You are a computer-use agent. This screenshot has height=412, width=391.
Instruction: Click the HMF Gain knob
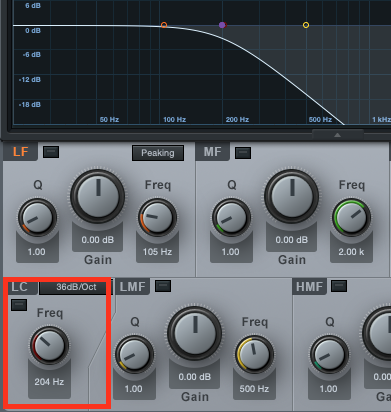click(377, 333)
